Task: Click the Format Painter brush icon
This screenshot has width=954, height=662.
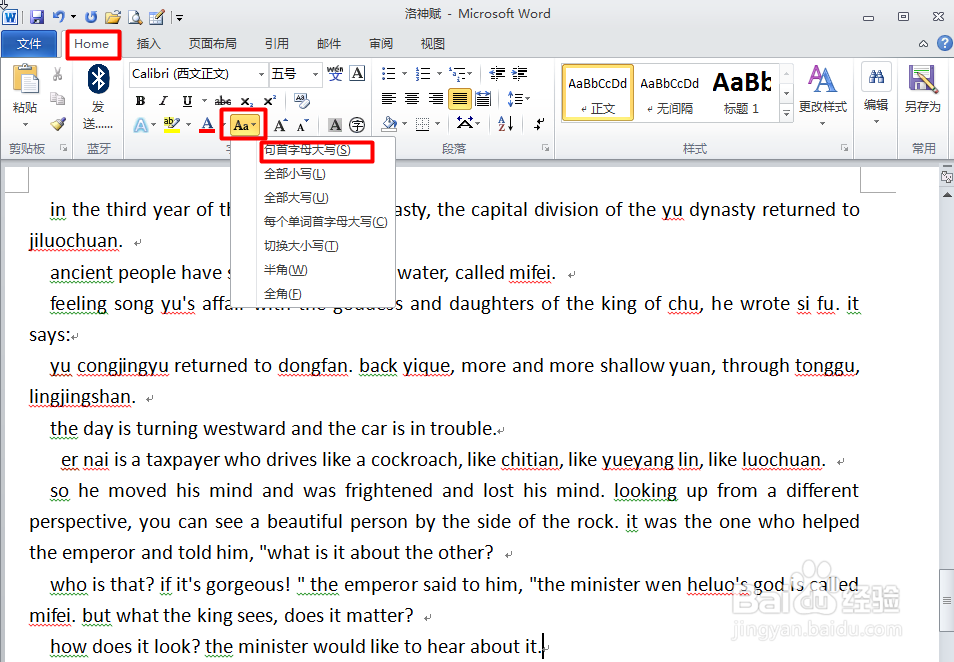Action: click(x=58, y=124)
